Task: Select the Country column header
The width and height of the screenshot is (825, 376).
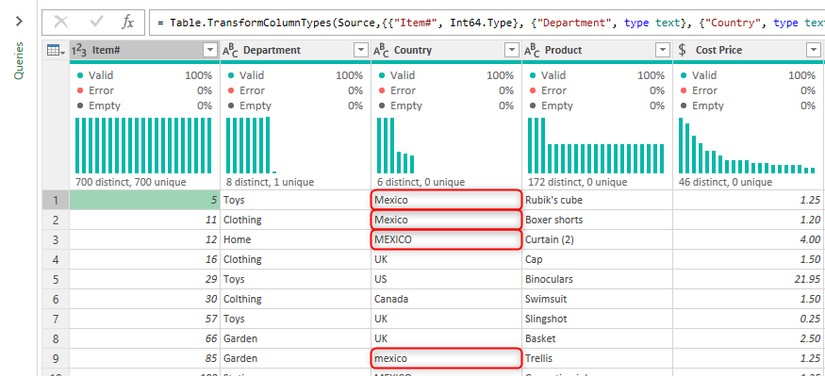Action: coord(446,50)
